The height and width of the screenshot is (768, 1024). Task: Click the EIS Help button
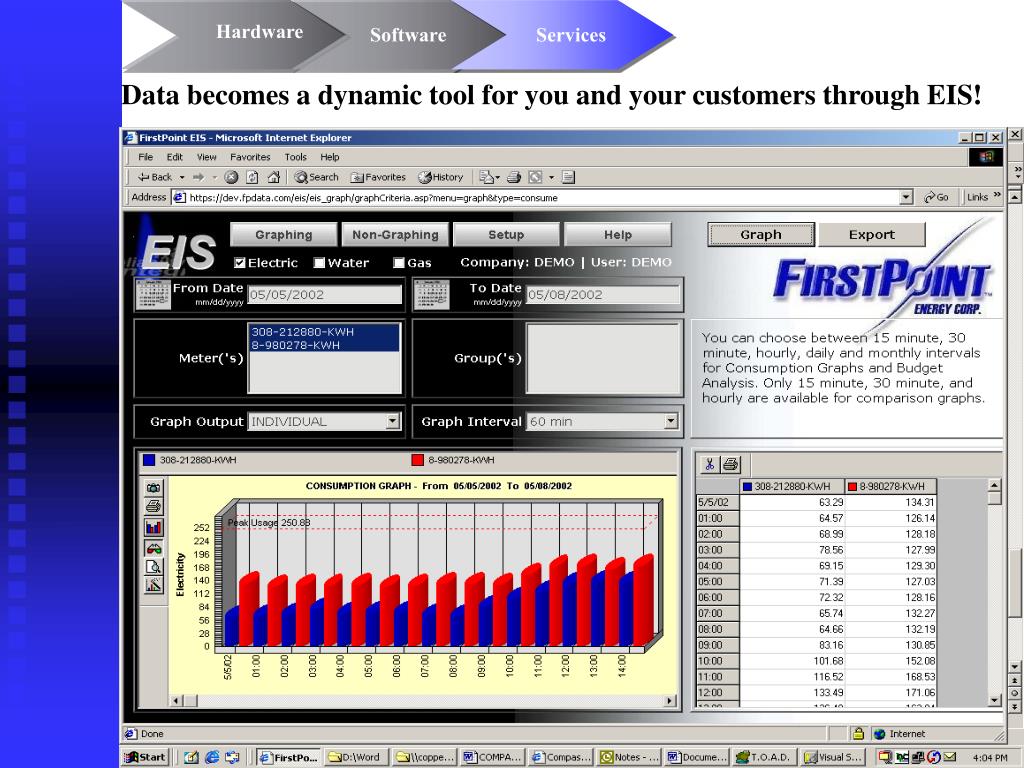click(x=618, y=234)
